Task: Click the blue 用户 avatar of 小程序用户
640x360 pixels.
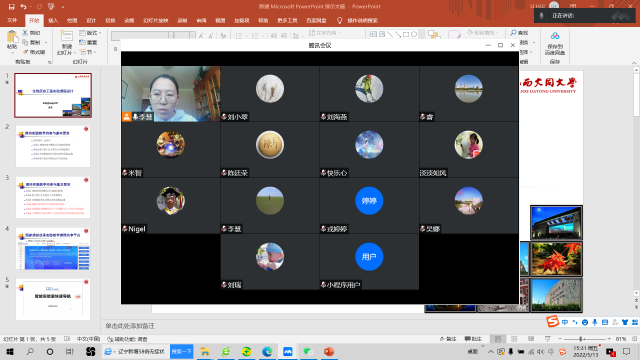Action: [x=369, y=256]
